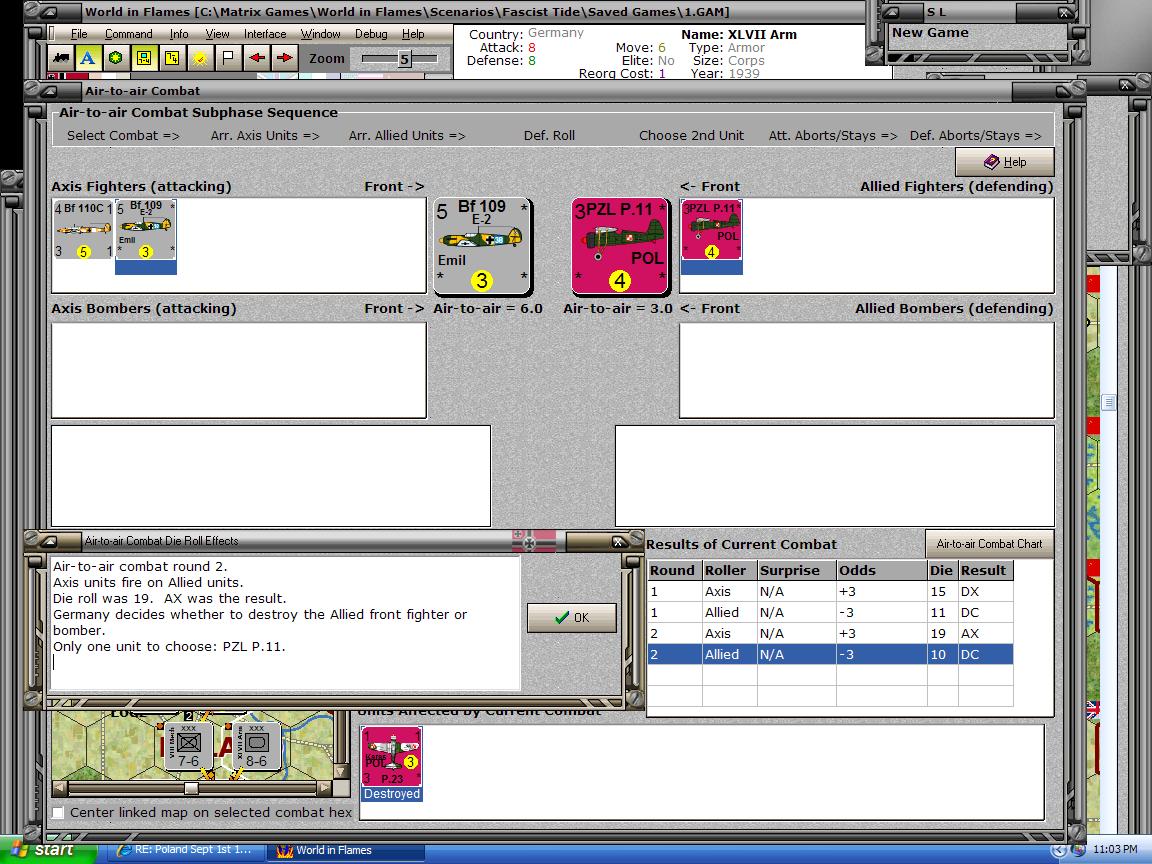Click the linked map scroll-left arrow
1152x864 pixels.
point(60,788)
